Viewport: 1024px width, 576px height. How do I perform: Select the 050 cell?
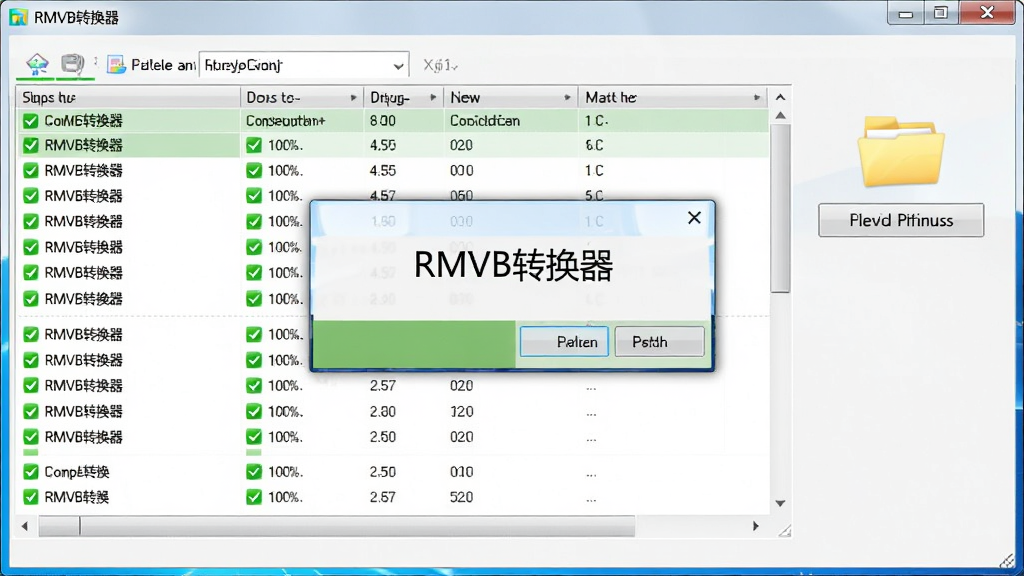point(461,195)
